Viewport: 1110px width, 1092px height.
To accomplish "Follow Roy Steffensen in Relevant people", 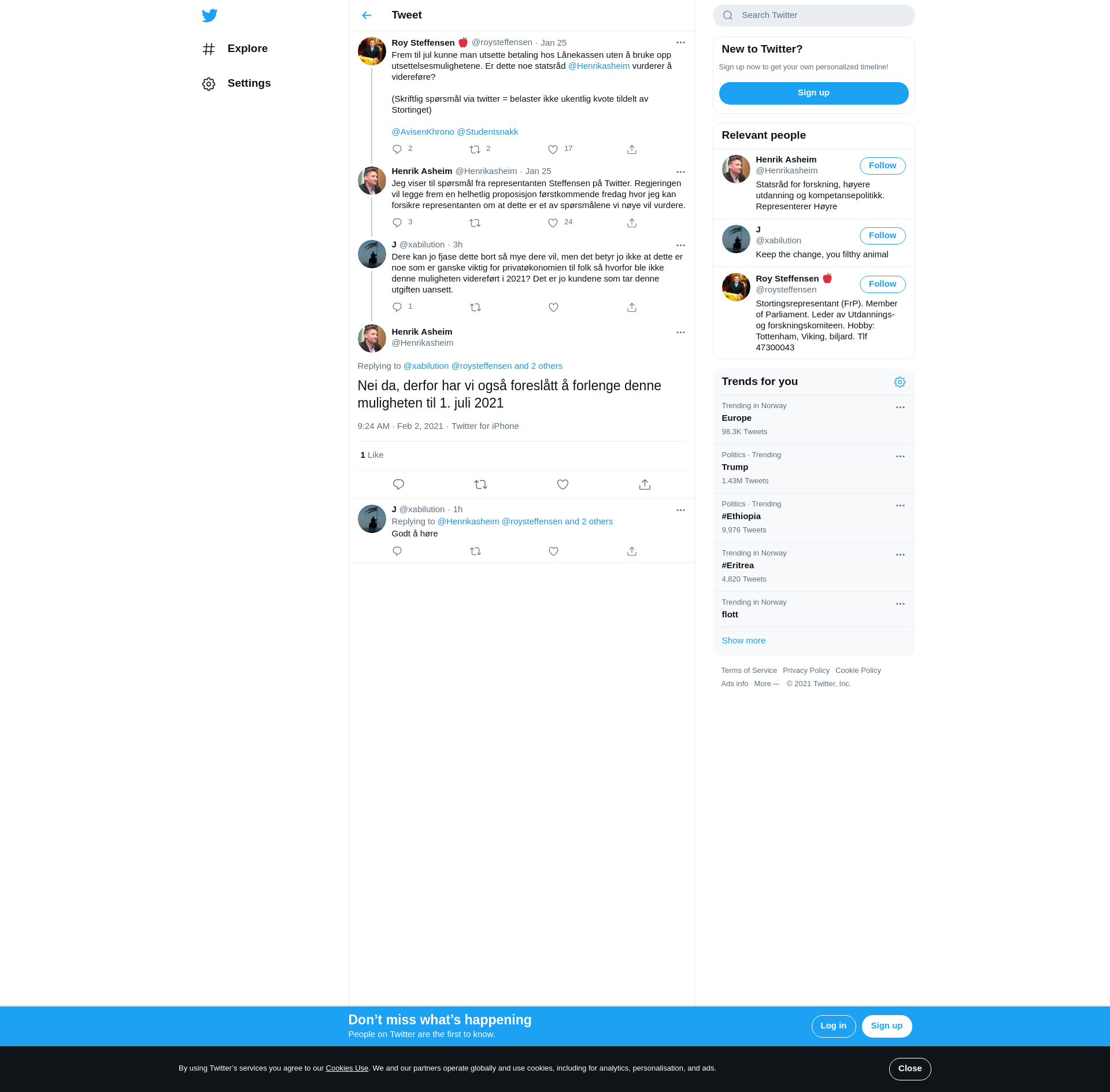I will 882,284.
